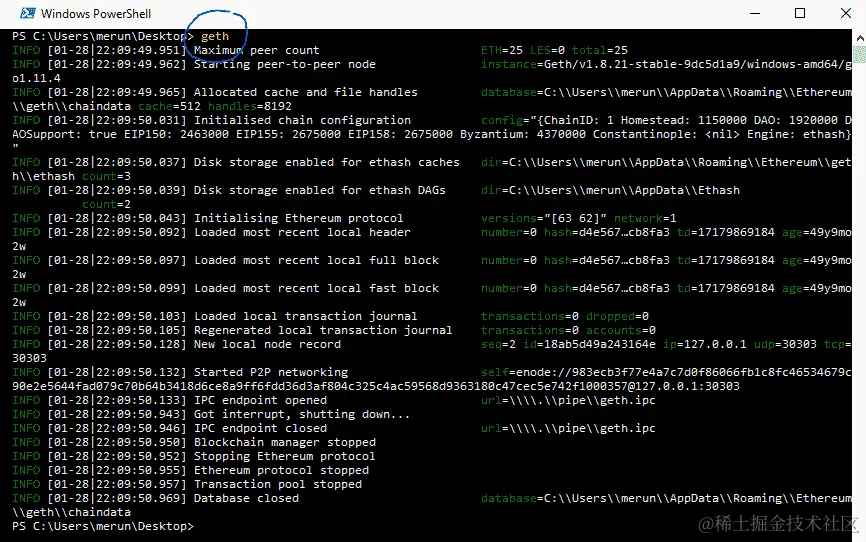
Task: Click 'Database closed' log text
Action: pyautogui.click(x=246, y=498)
